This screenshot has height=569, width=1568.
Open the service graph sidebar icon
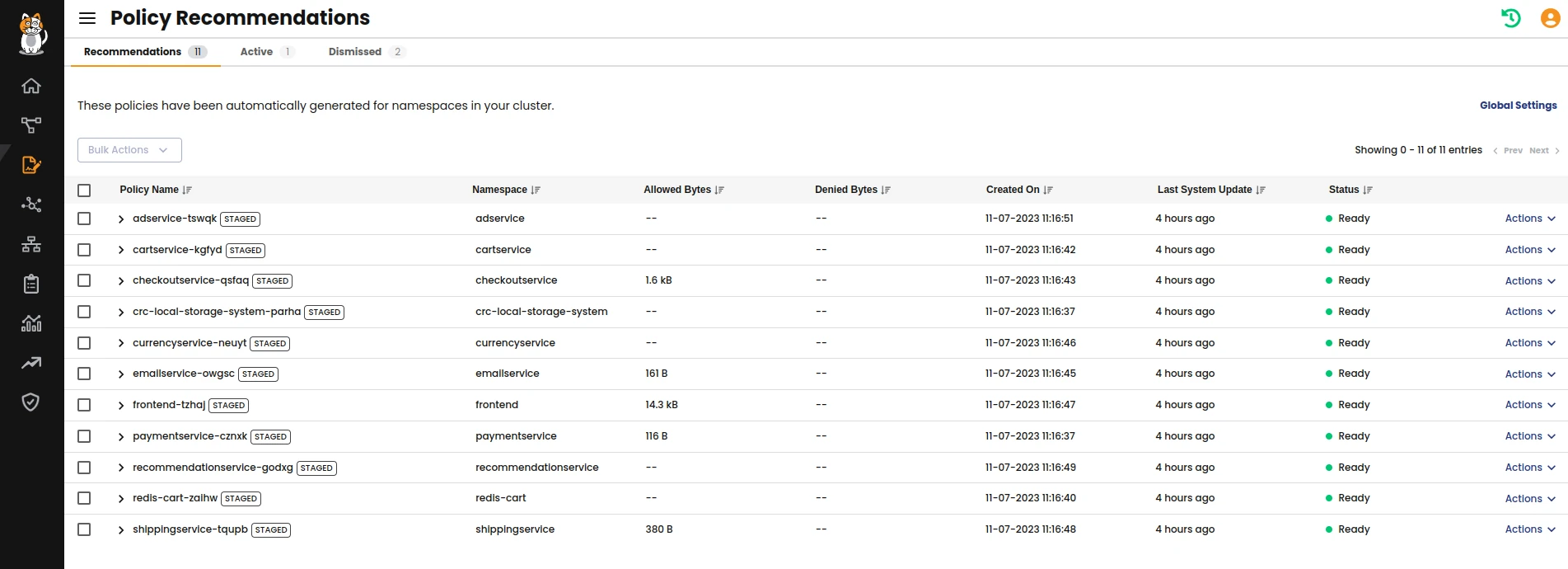tap(31, 125)
